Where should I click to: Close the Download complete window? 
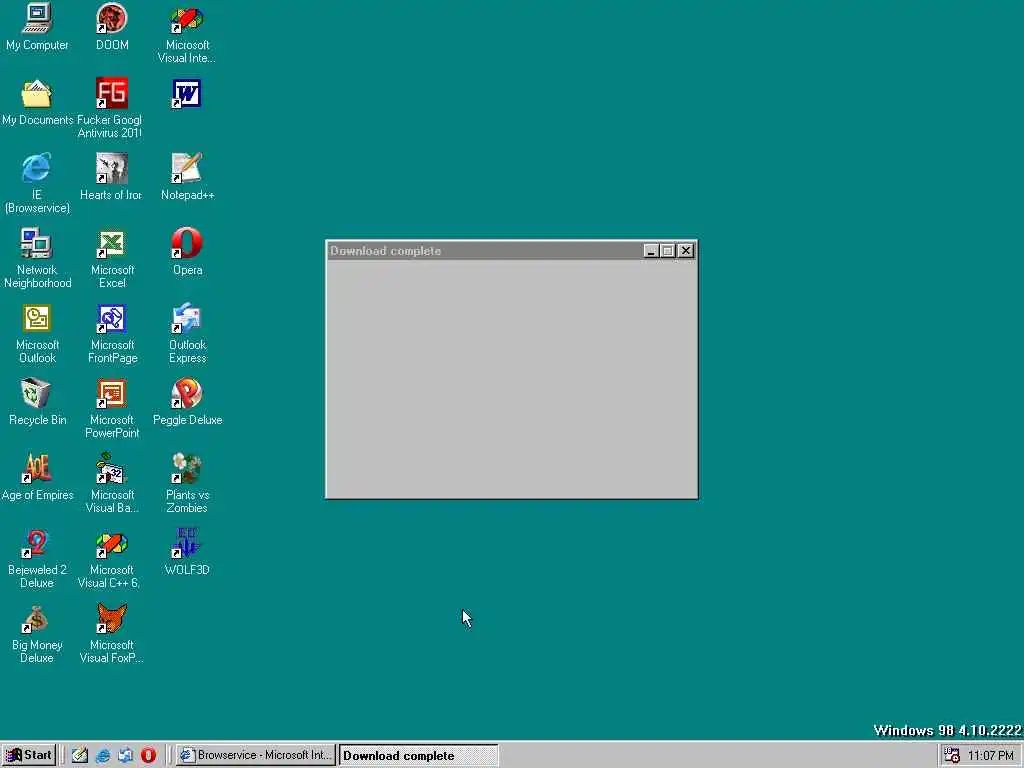[686, 251]
